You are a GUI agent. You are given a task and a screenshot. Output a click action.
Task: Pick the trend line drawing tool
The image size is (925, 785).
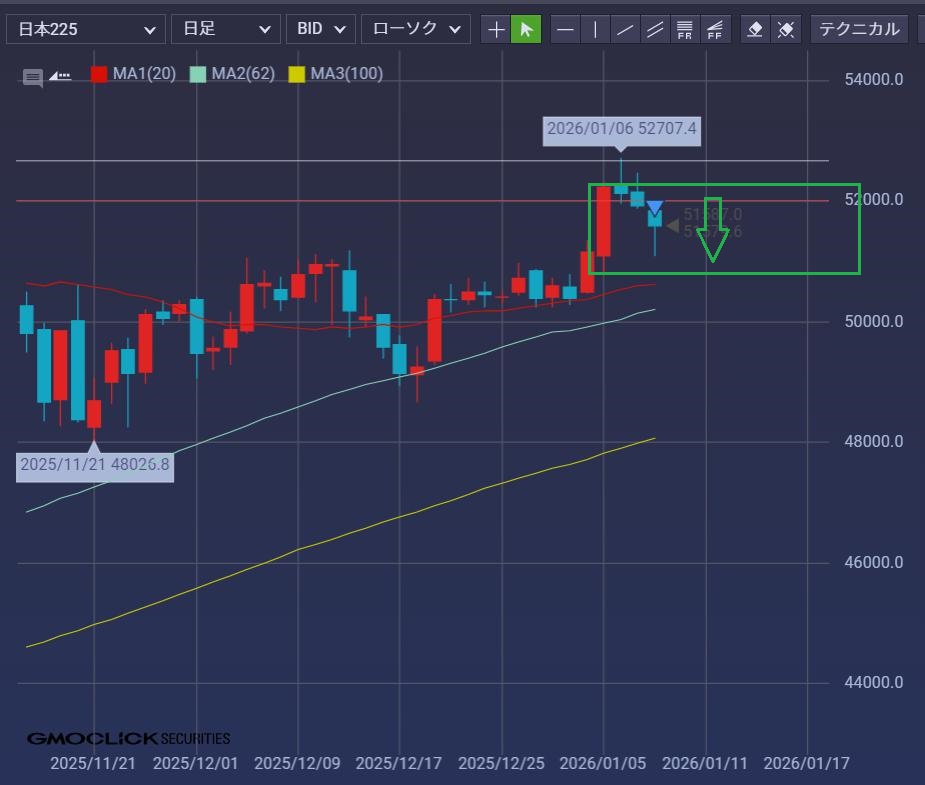(x=625, y=29)
